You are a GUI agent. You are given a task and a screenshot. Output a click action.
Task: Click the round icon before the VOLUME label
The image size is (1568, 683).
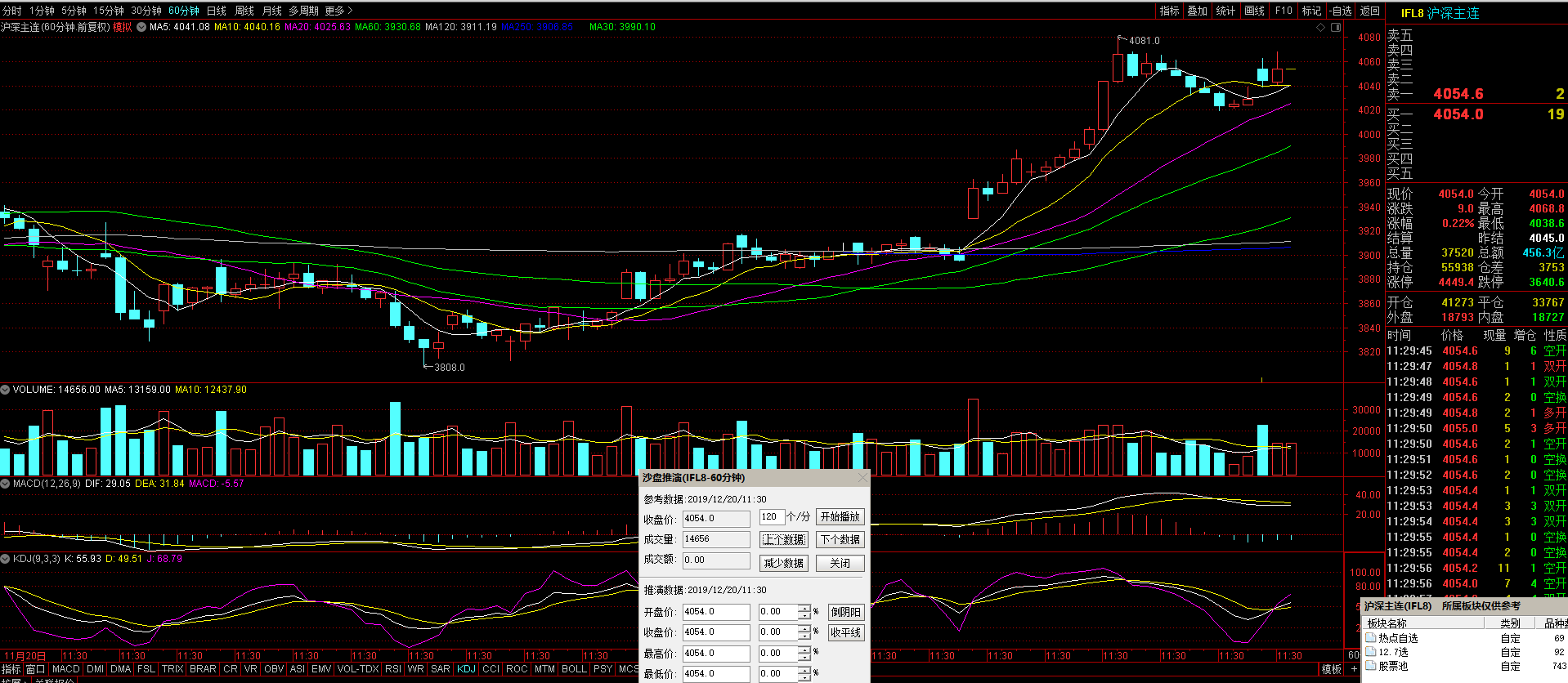pos(5,390)
